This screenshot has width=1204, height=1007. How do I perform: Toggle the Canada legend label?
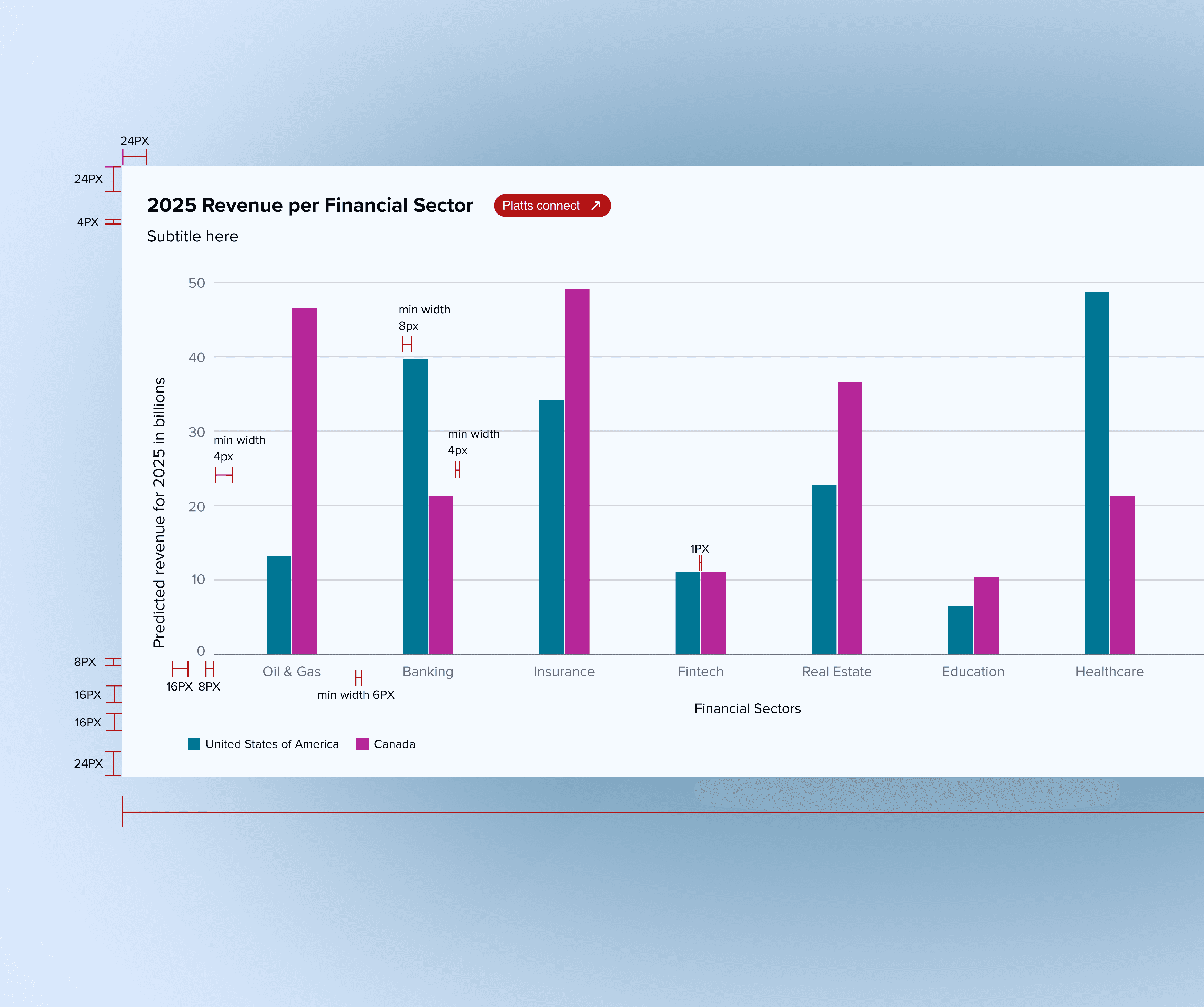coord(394,744)
